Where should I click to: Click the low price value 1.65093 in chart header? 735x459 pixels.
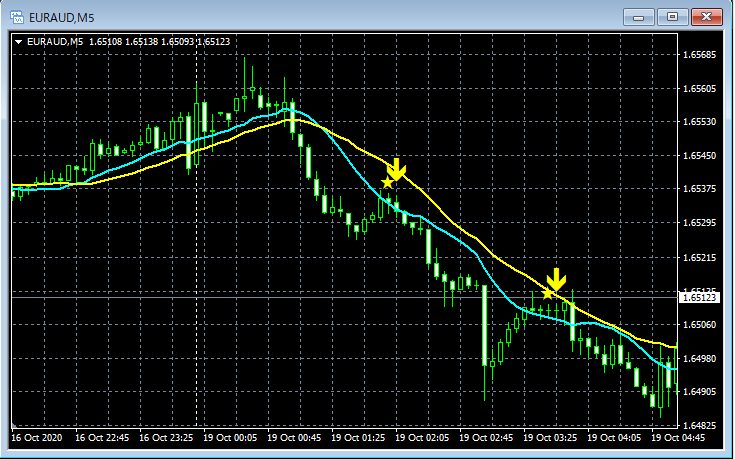[177, 42]
